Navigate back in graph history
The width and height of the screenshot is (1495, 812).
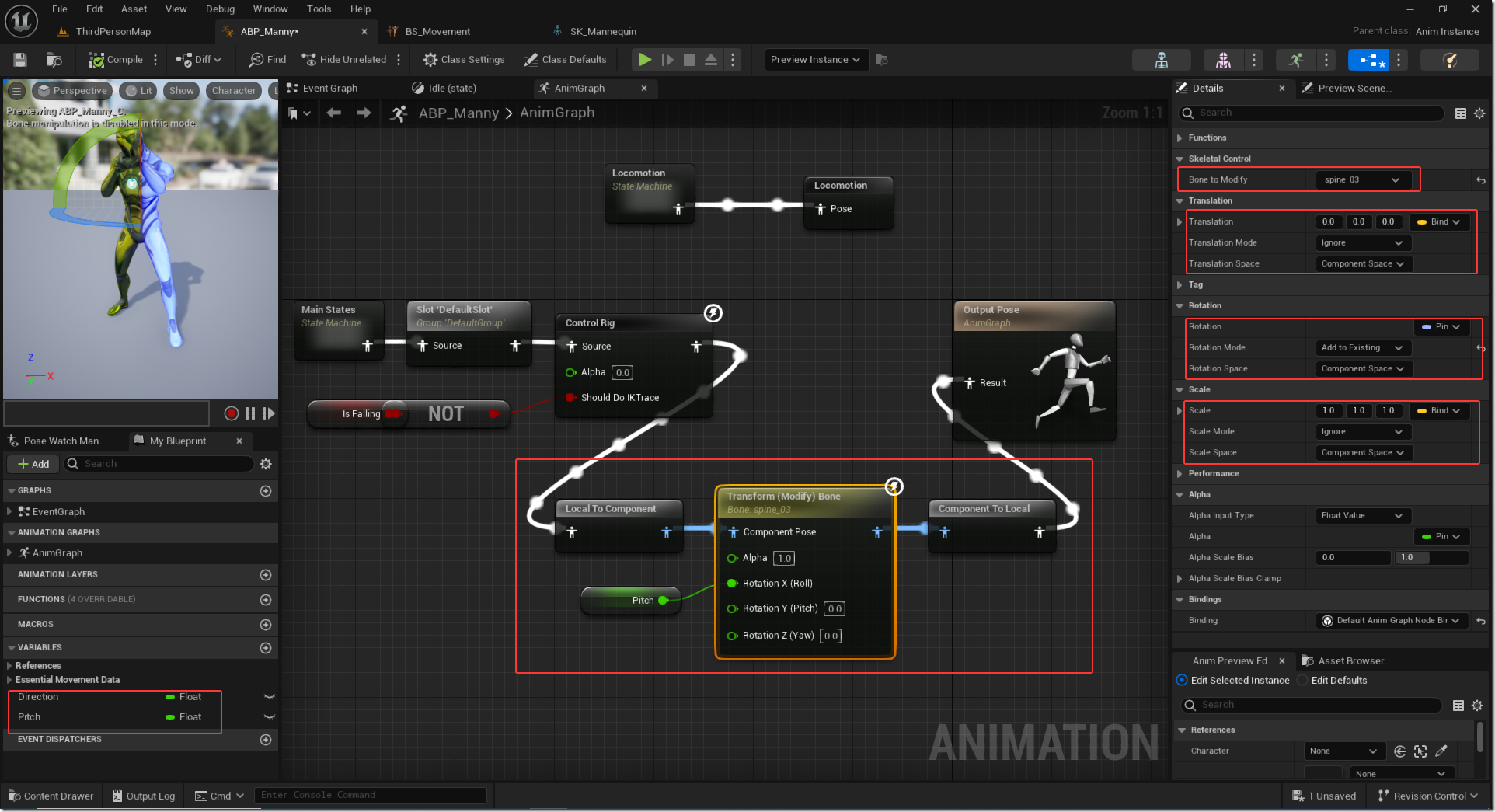(x=334, y=113)
